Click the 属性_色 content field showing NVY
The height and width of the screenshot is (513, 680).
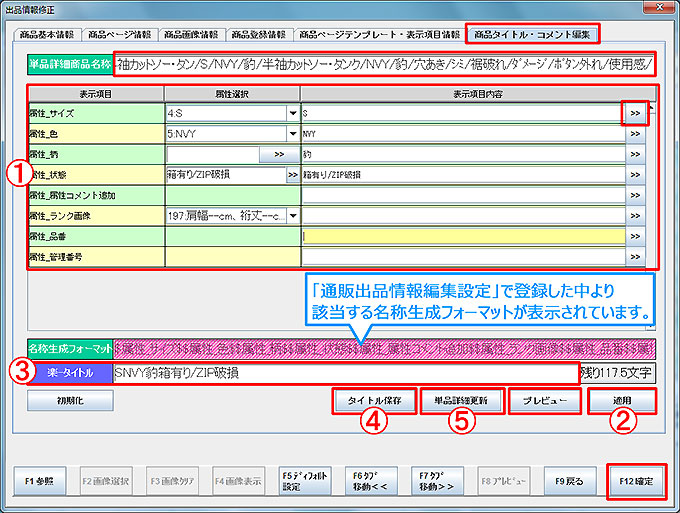[x=463, y=134]
